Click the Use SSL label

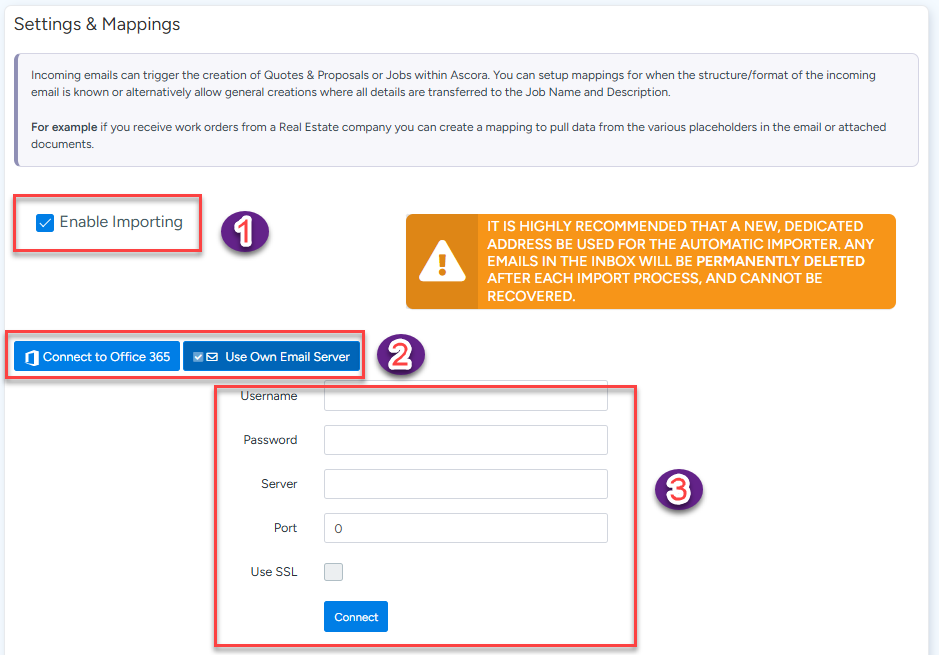[x=273, y=572]
